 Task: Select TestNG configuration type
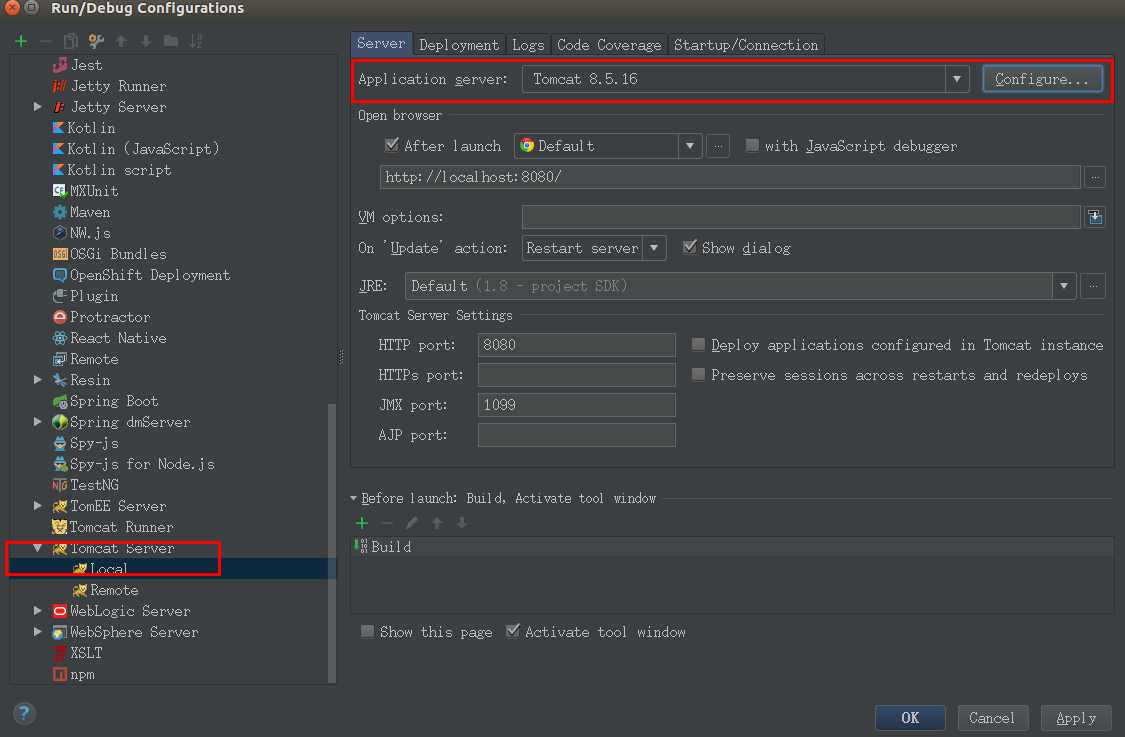tap(85, 485)
